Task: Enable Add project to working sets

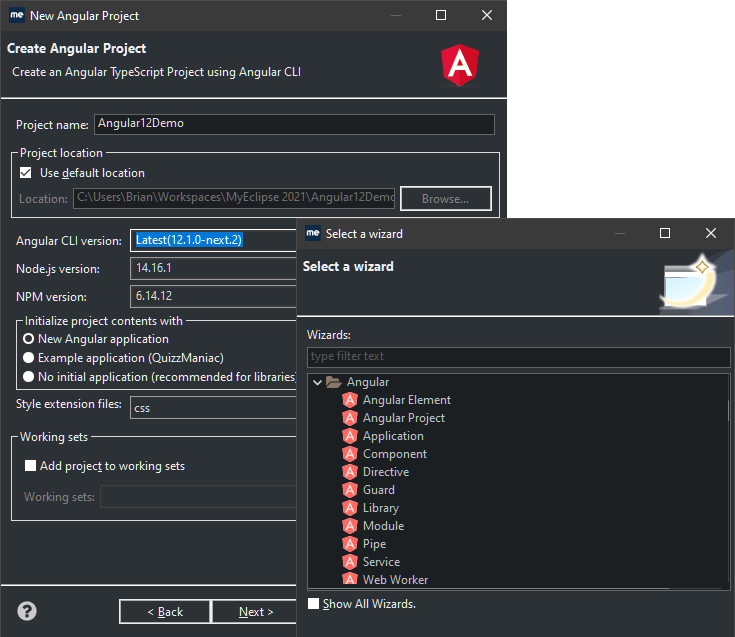Action: pos(30,465)
